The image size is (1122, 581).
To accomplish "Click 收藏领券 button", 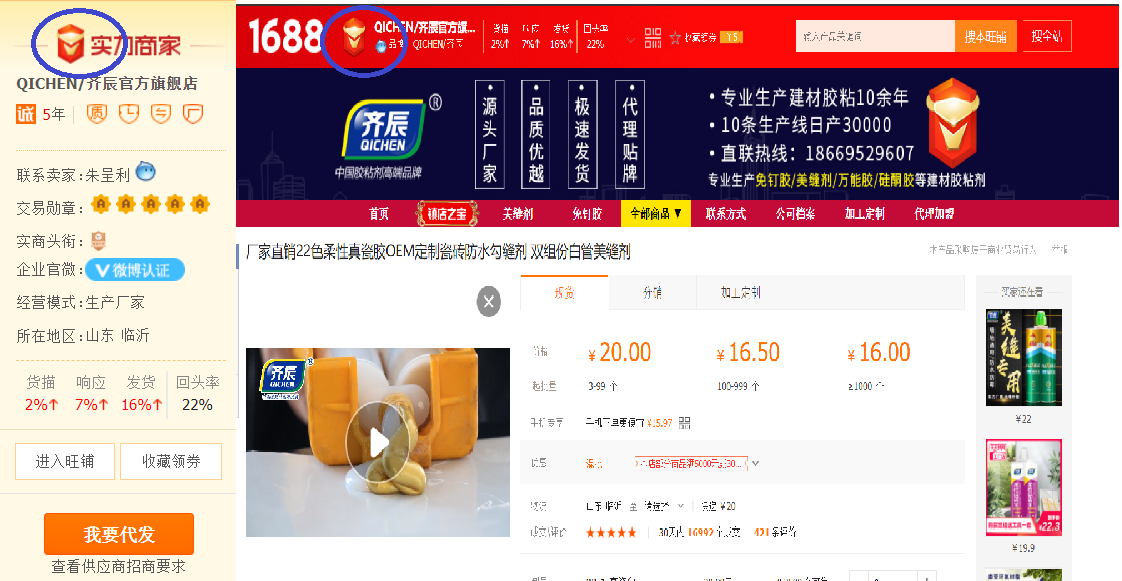I will [x=171, y=462].
